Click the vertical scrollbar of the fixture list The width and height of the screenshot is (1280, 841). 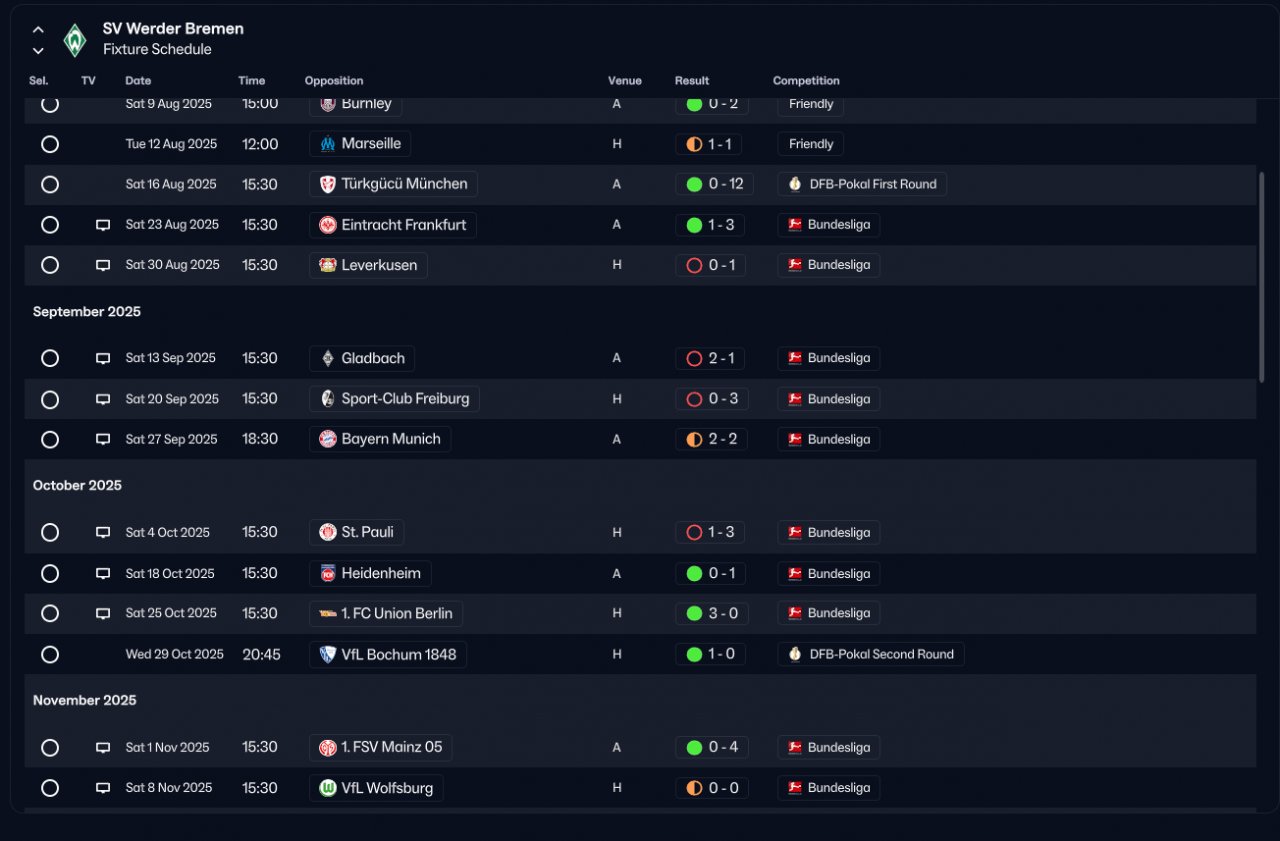[x=1261, y=275]
